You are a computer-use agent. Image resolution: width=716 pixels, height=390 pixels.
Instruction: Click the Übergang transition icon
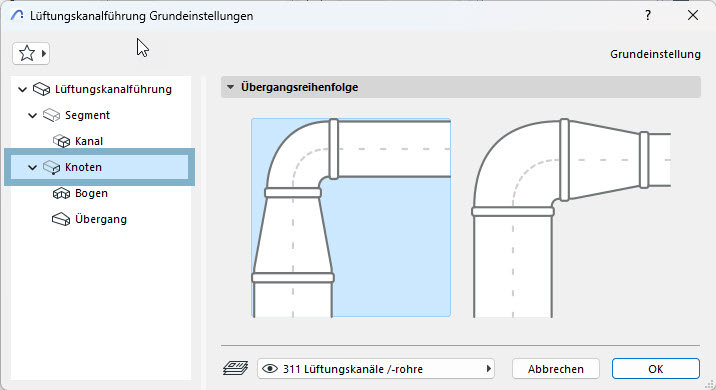[61, 219]
